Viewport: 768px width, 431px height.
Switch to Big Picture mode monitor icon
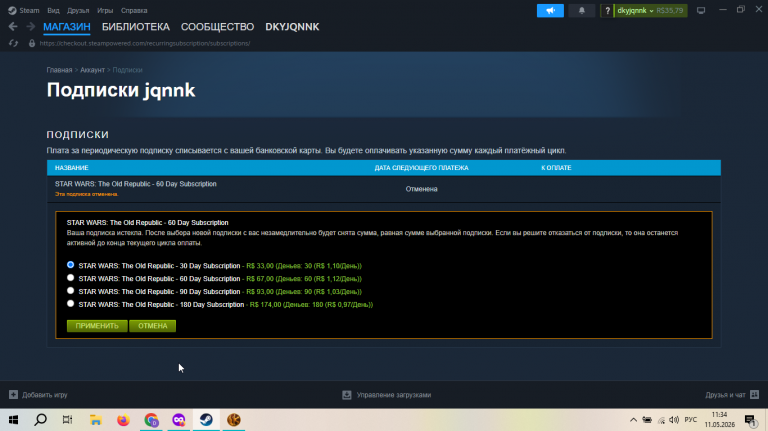pos(701,10)
